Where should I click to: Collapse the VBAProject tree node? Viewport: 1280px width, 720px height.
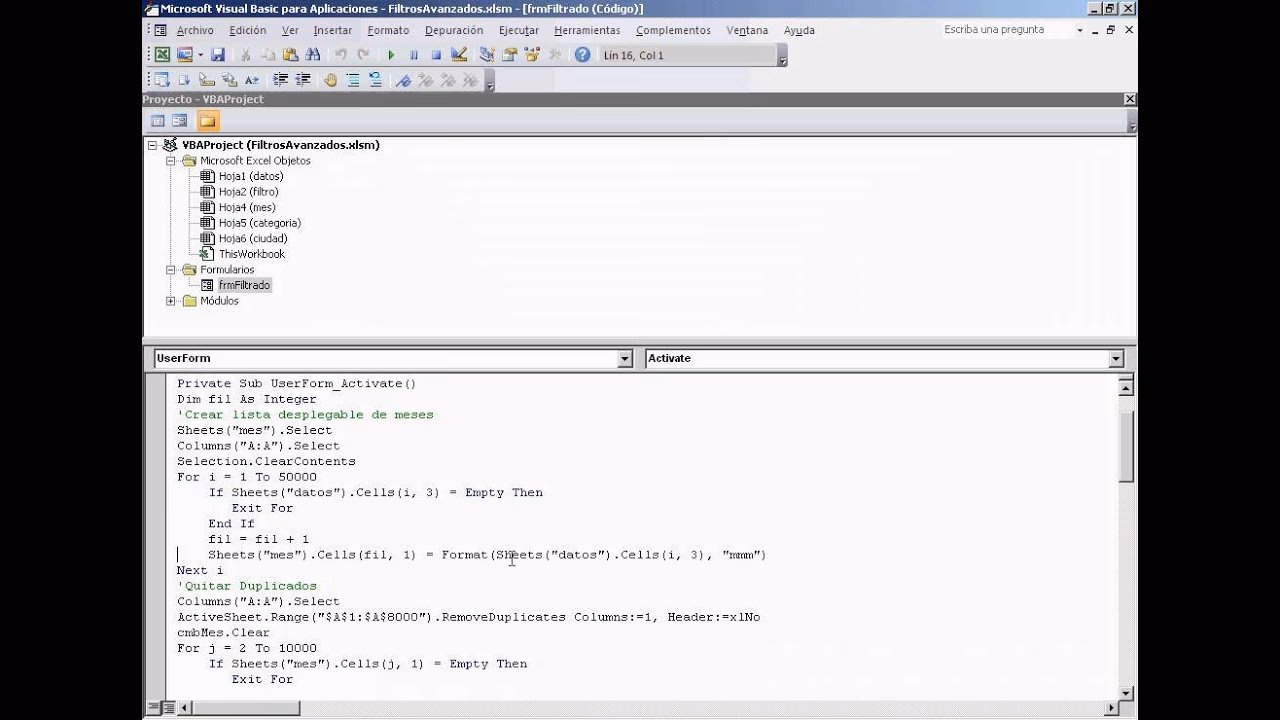click(x=153, y=145)
